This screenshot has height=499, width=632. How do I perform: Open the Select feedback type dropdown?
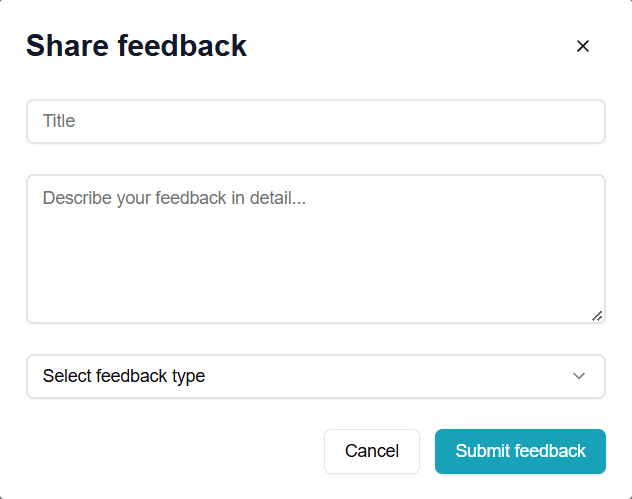coord(315,376)
